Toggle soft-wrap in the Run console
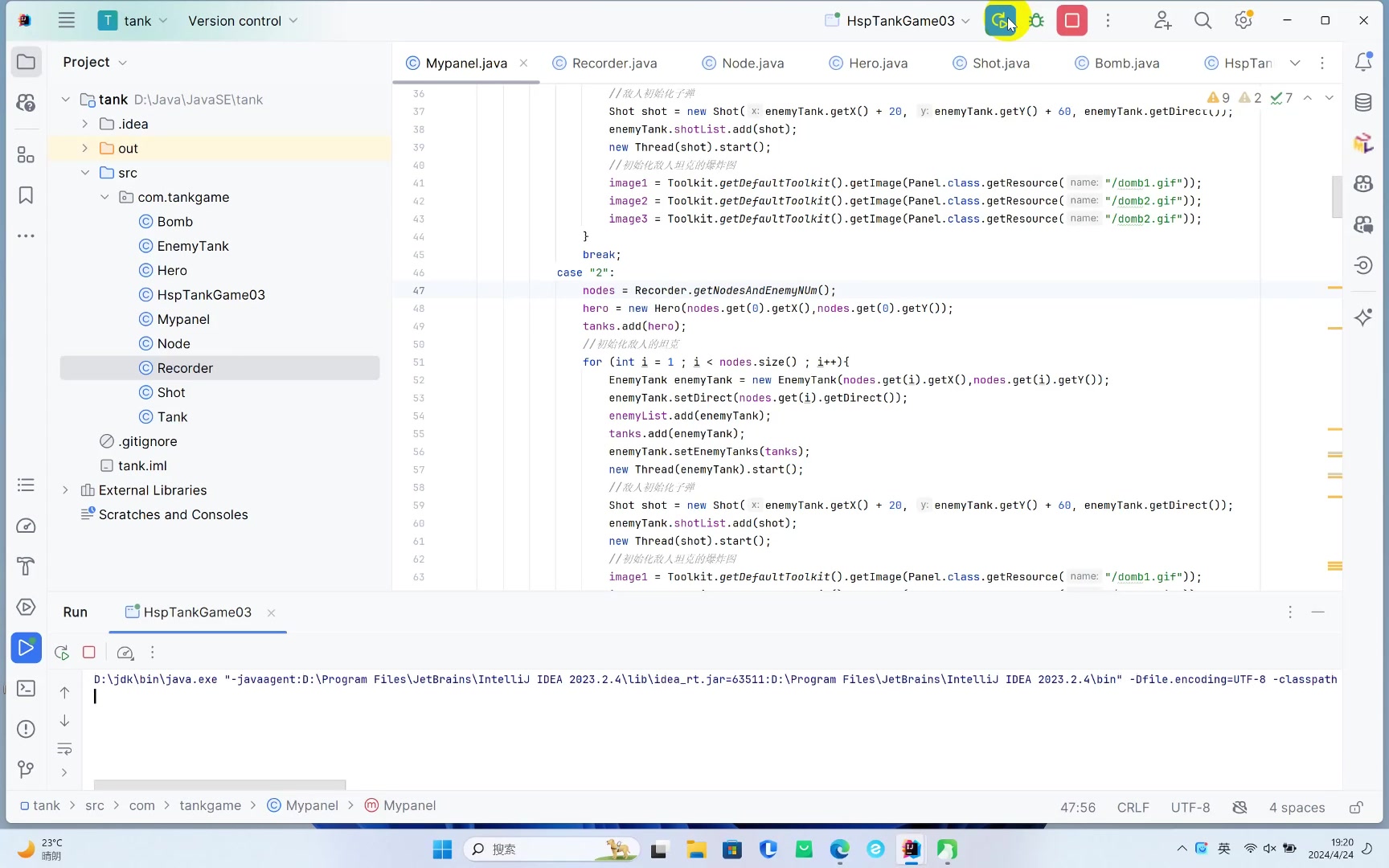Screen dimensions: 1389x868 click(64, 748)
